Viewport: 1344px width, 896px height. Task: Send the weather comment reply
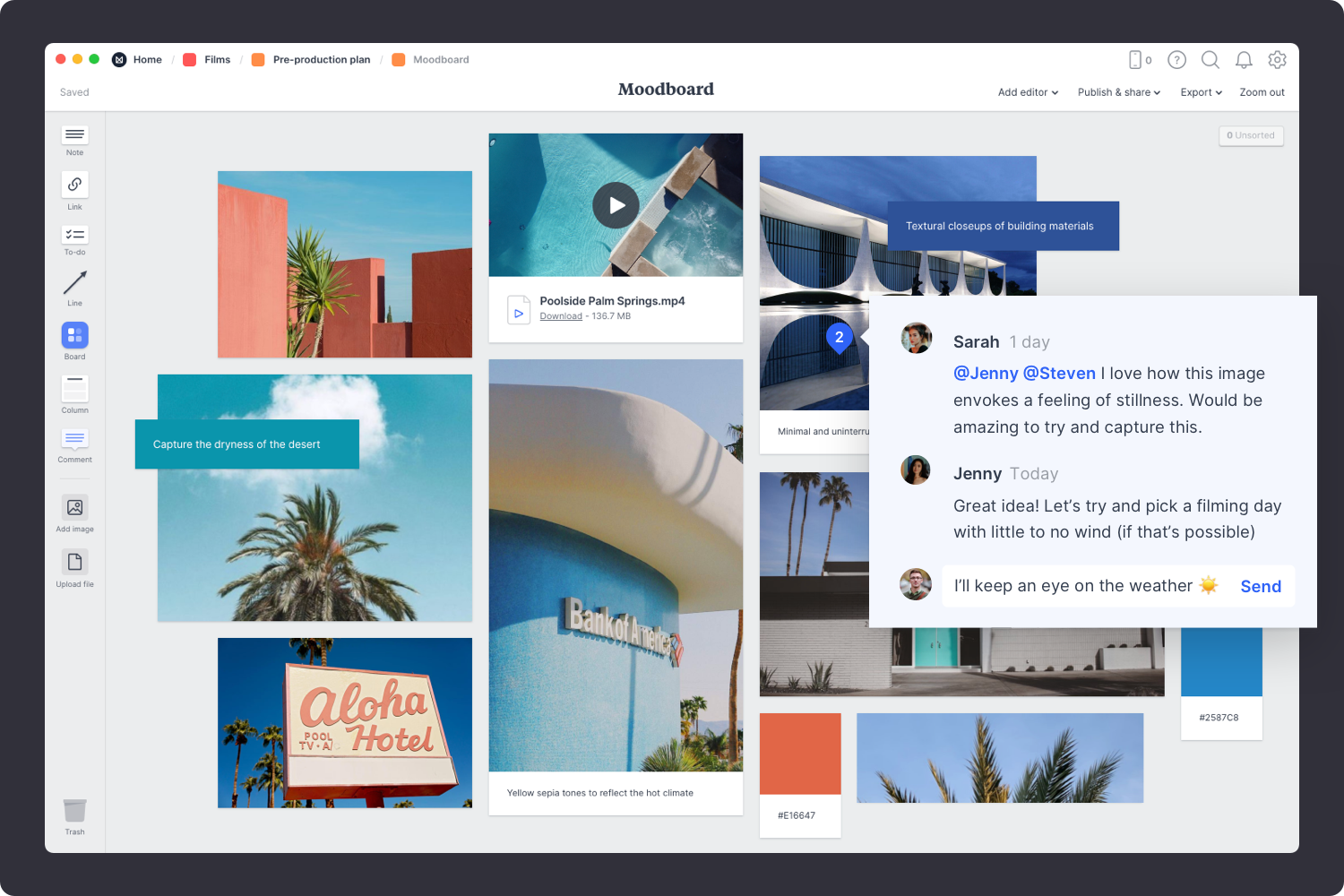pos(1260,586)
